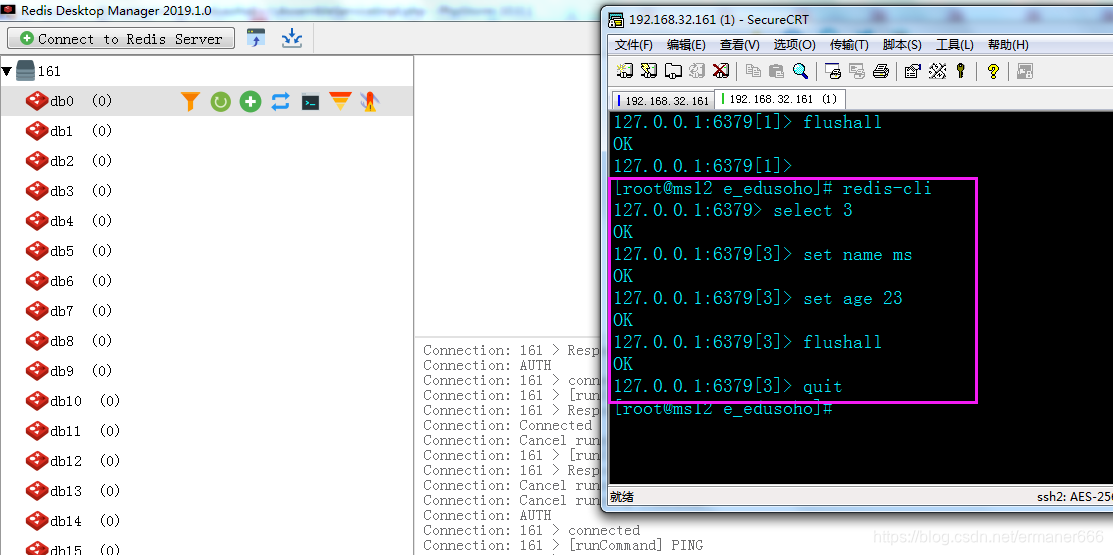Click SecureCRT Disconnect red X icon

[x=720, y=70]
